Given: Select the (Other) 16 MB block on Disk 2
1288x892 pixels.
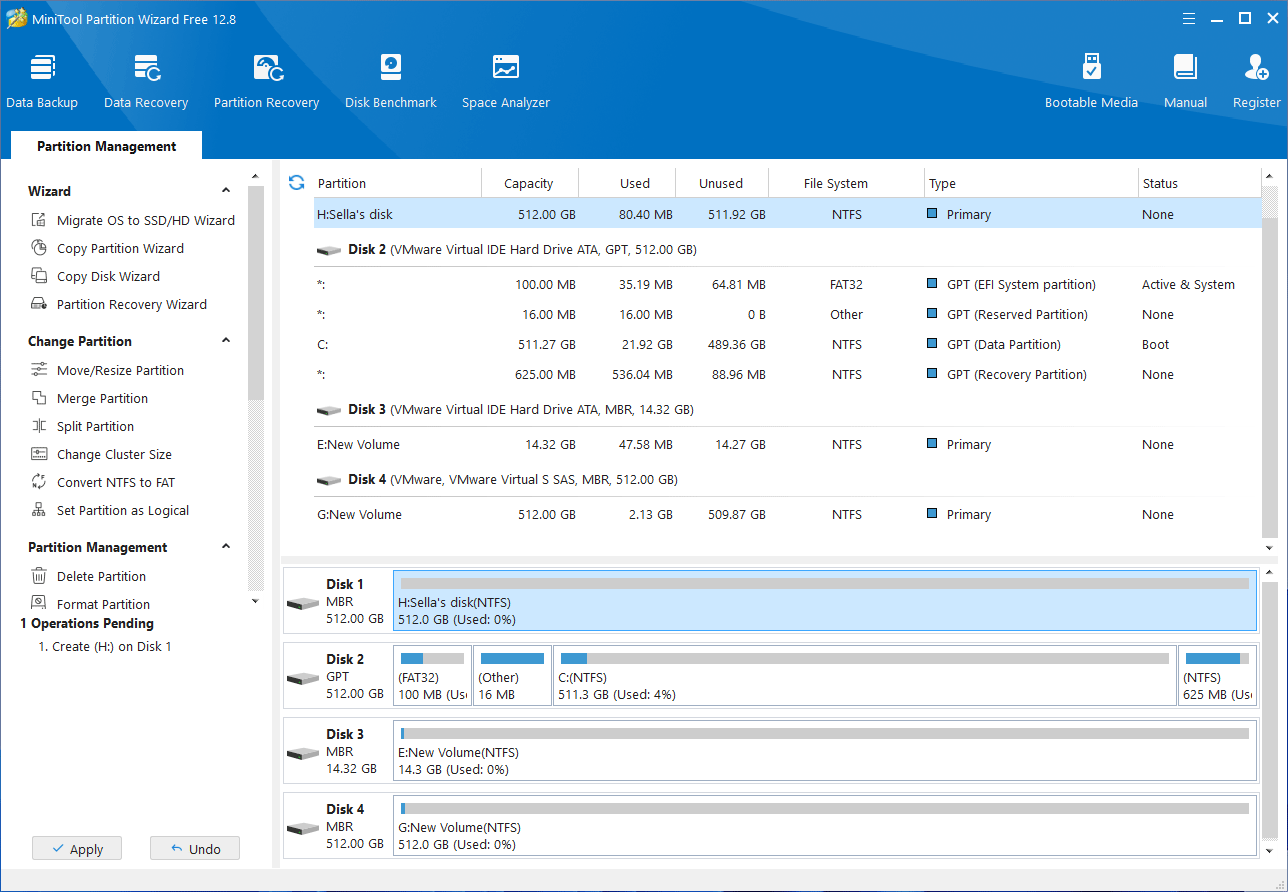Looking at the screenshot, I should coord(512,676).
